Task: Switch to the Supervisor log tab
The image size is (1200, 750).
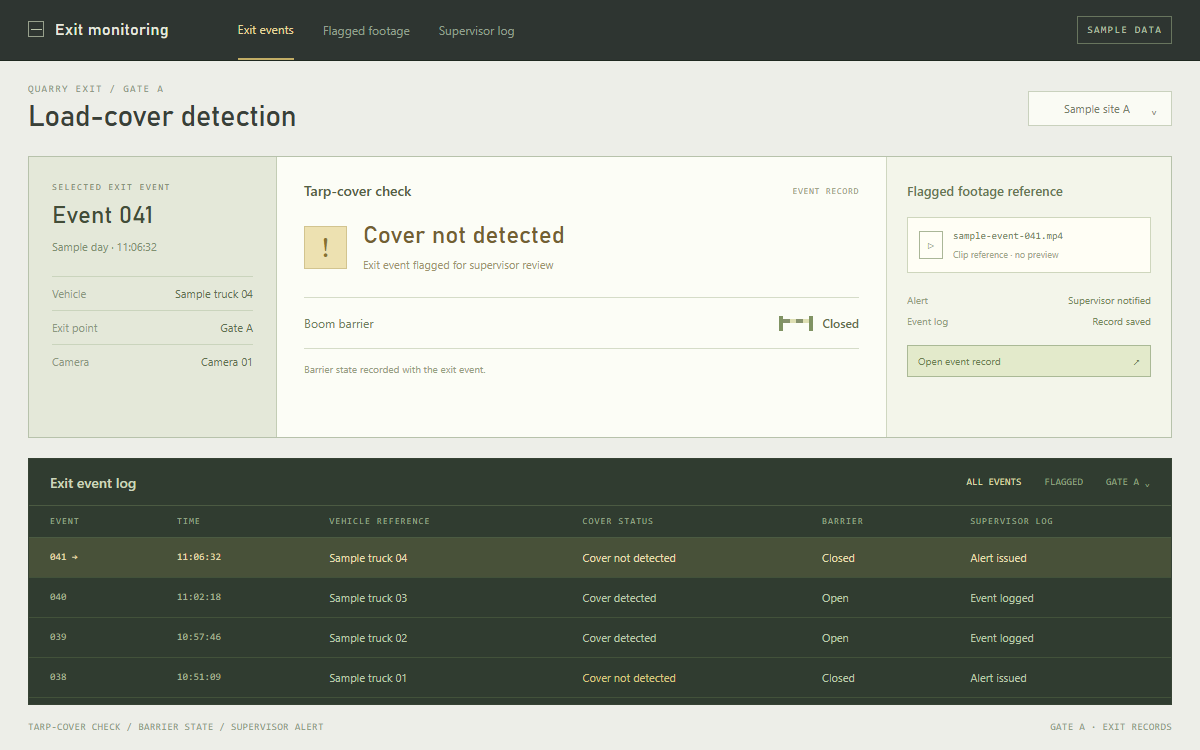Action: pos(476,31)
